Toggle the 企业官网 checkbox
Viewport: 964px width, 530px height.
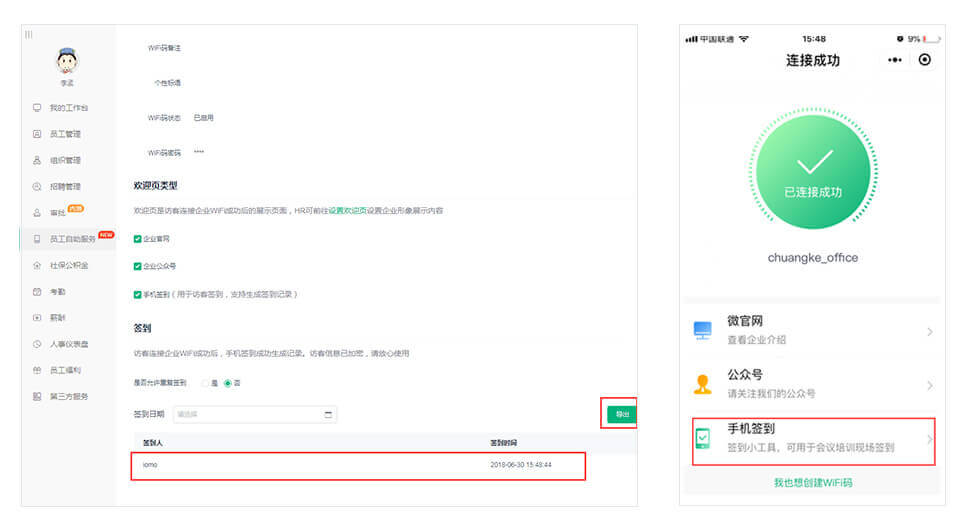137,239
